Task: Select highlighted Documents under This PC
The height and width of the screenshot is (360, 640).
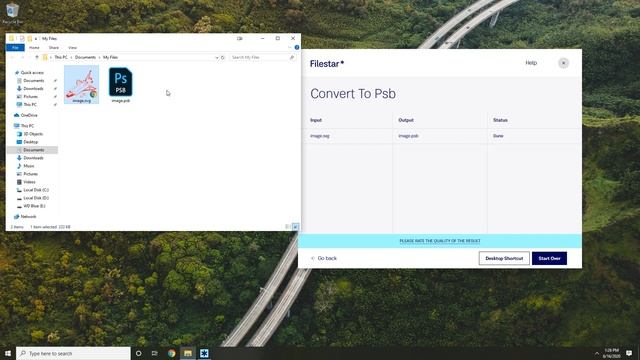Action: [33, 150]
